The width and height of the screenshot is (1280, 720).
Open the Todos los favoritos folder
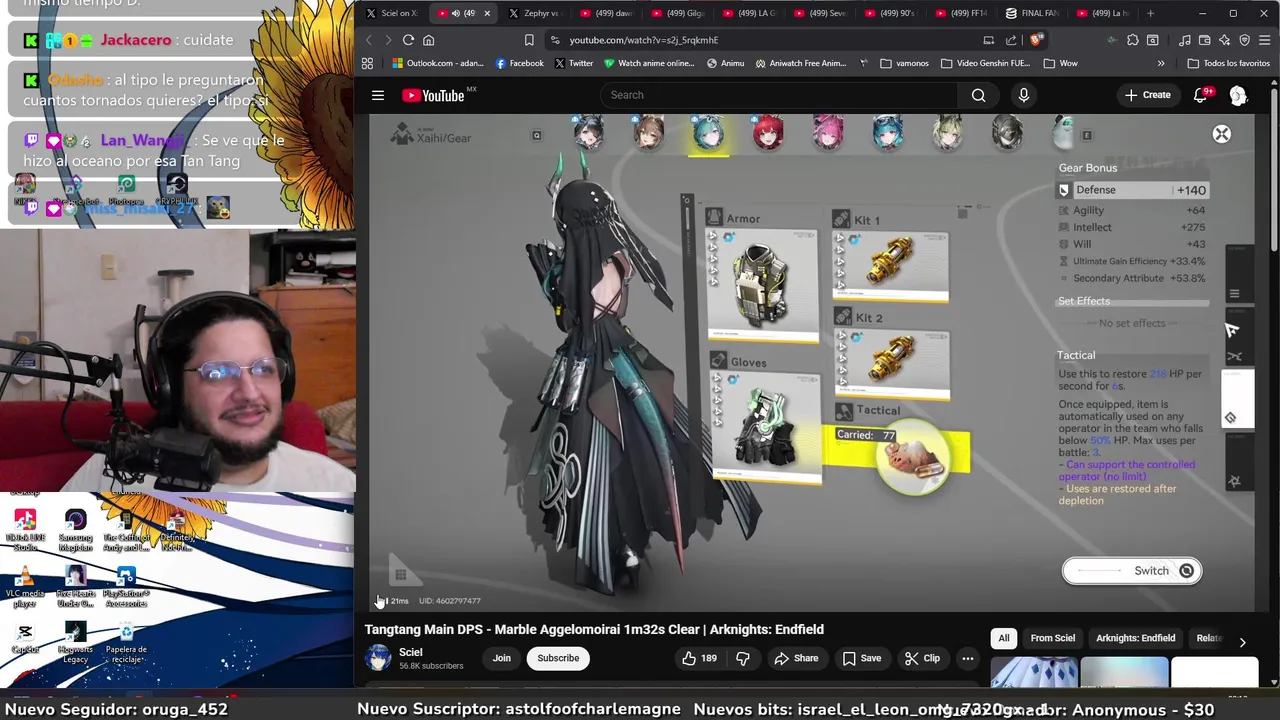[1229, 63]
